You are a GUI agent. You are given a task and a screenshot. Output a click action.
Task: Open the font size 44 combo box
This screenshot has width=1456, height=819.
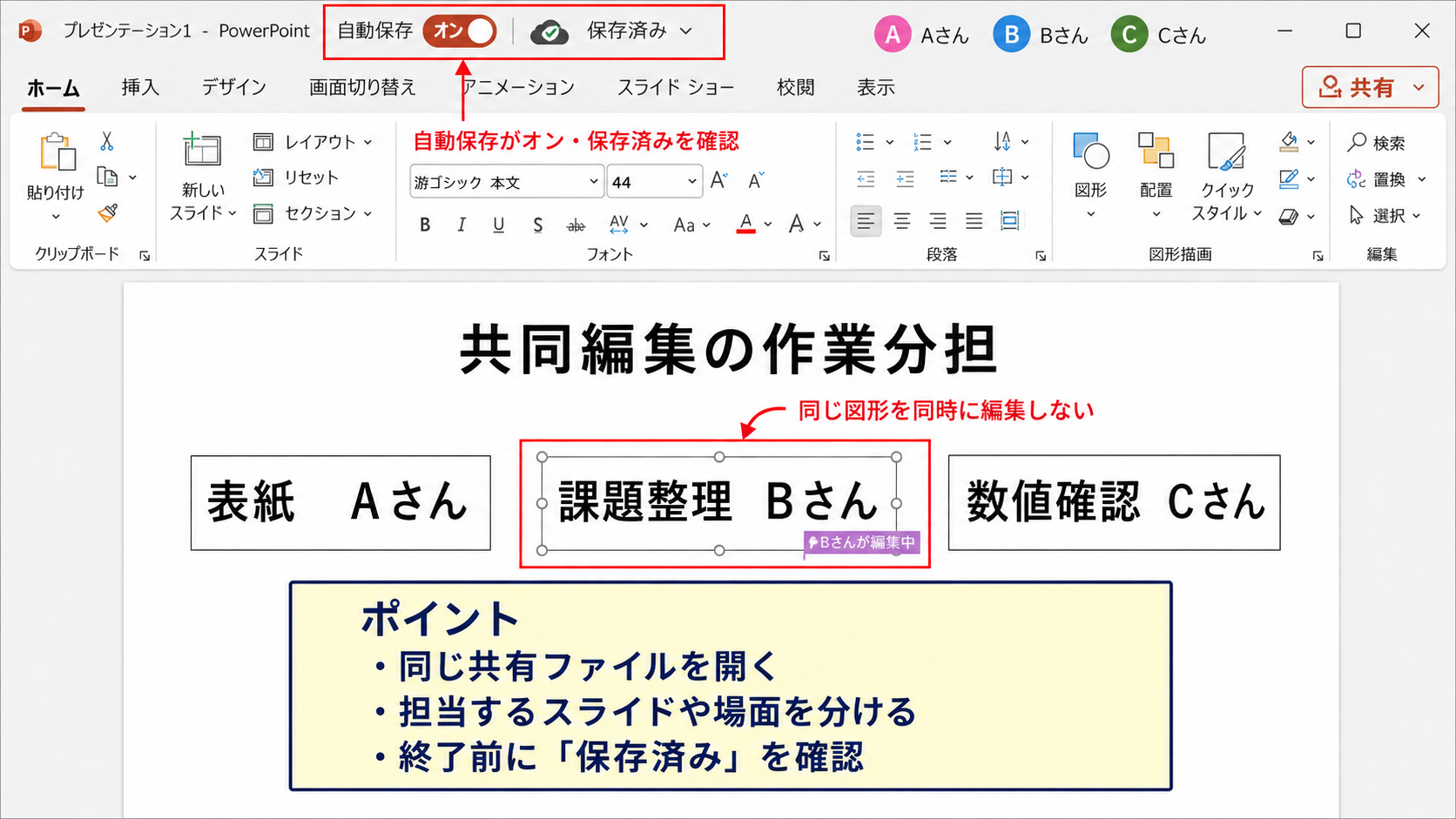tap(654, 182)
